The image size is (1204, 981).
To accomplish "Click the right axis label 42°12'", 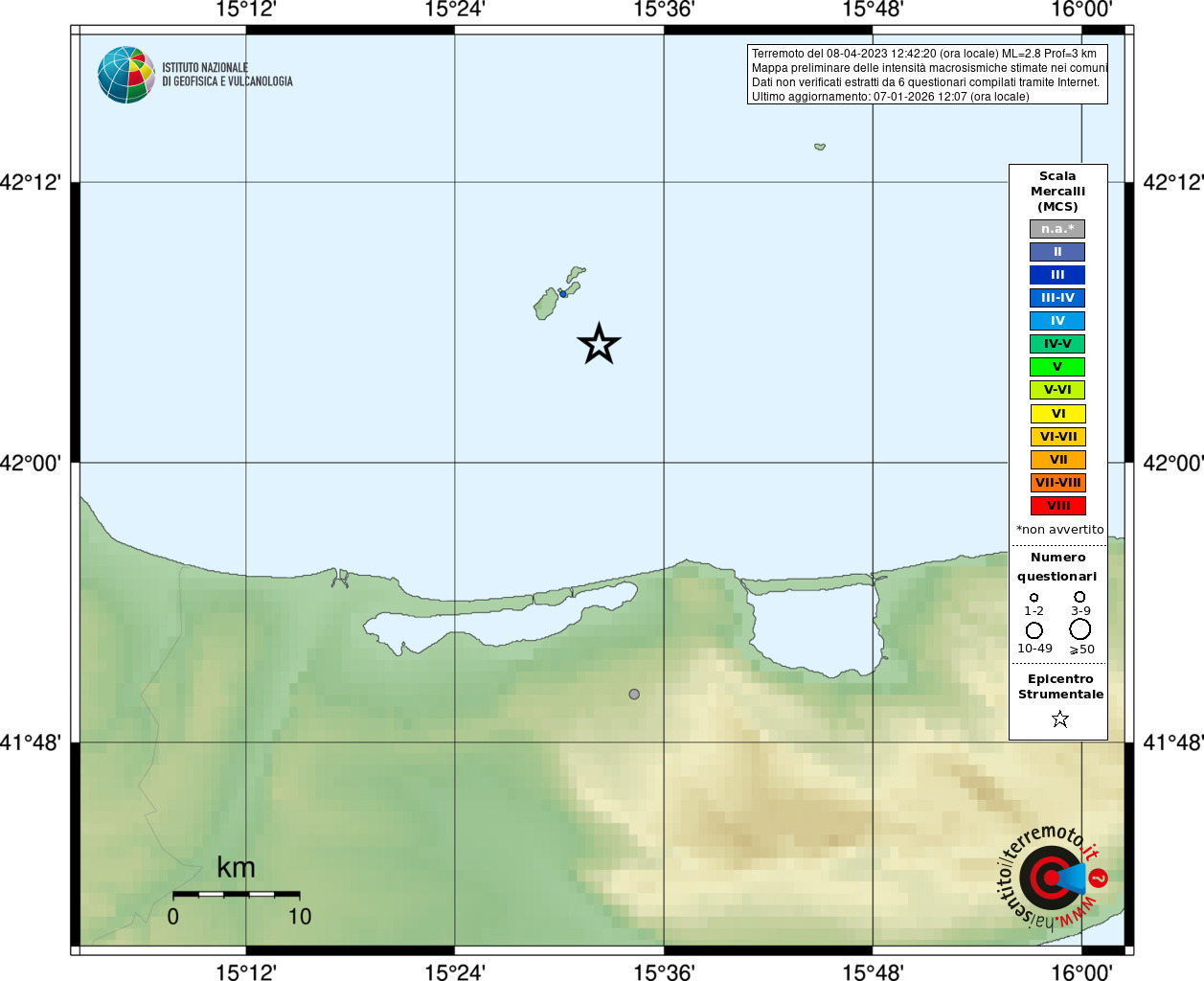I will pos(1173,182).
